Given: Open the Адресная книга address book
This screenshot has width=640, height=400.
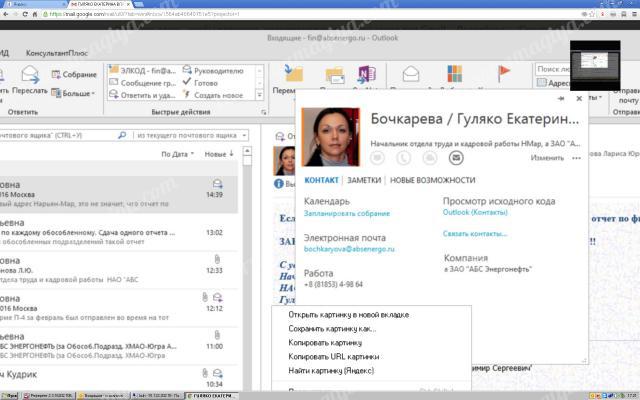Looking at the screenshot, I should pyautogui.click(x=553, y=83).
